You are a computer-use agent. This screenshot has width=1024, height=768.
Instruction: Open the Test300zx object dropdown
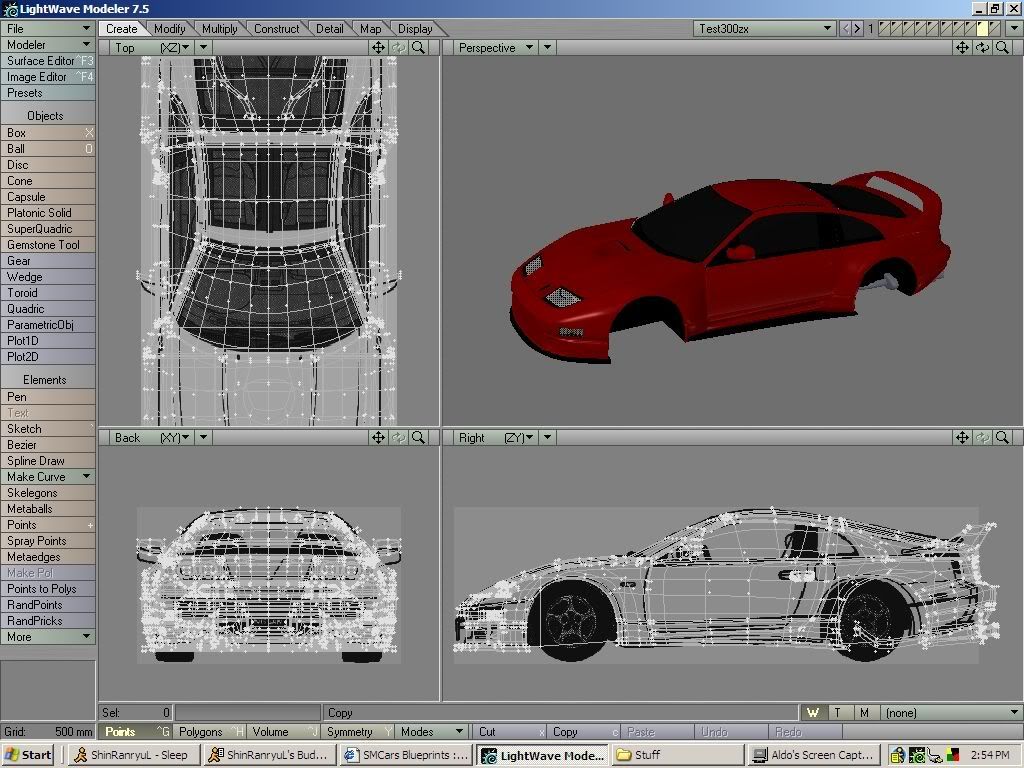(x=828, y=29)
